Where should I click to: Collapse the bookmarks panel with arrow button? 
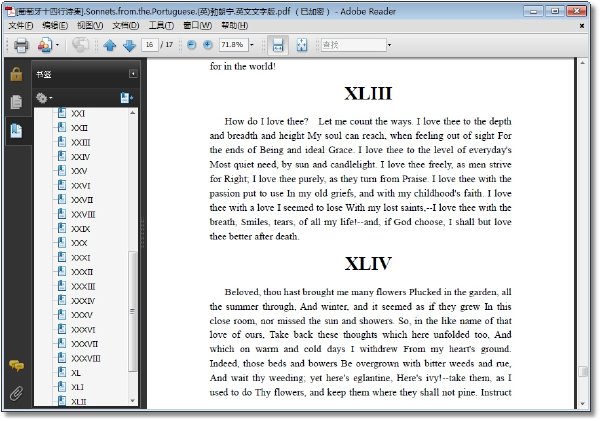[133, 73]
